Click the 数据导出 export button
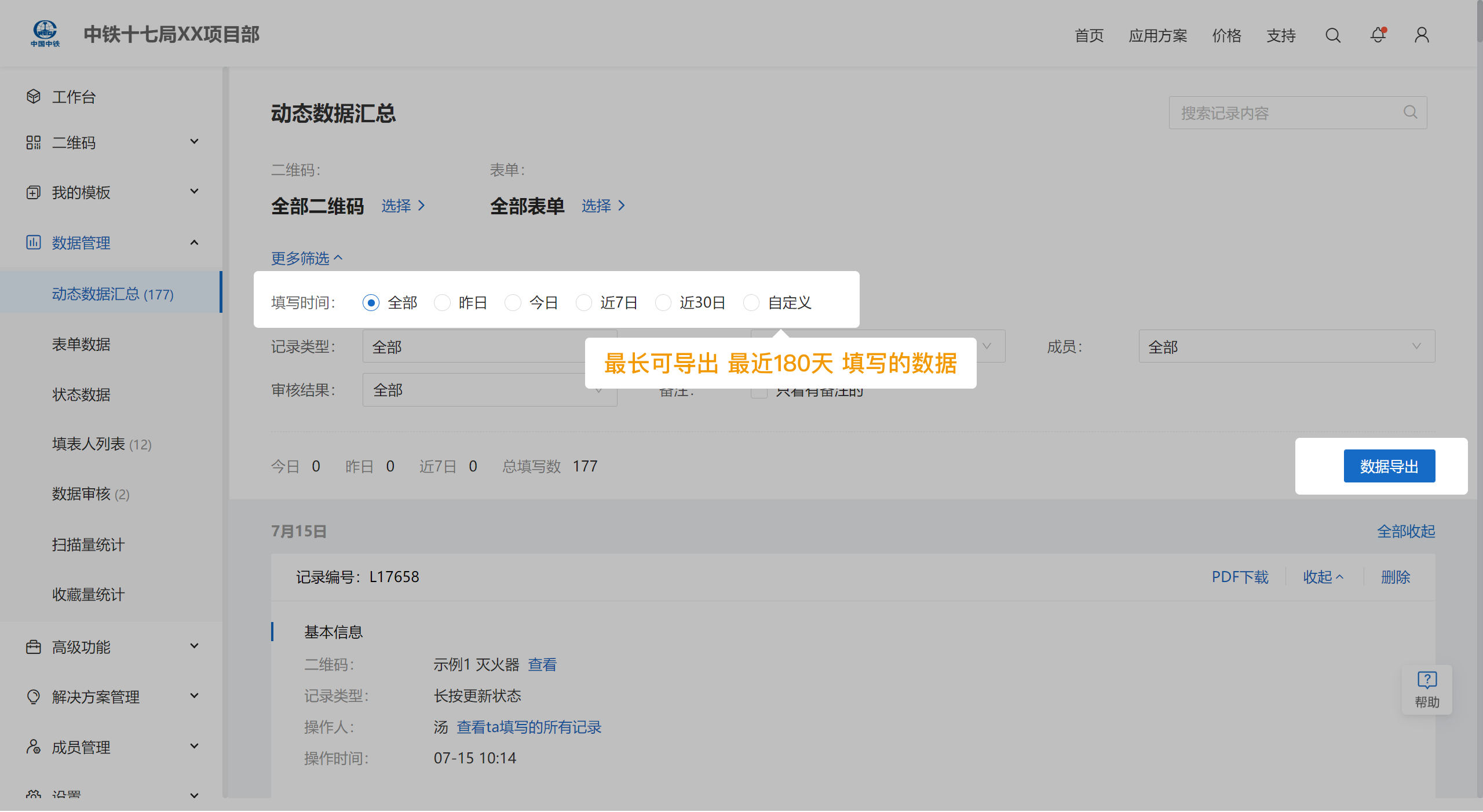This screenshot has width=1483, height=812. point(1389,466)
